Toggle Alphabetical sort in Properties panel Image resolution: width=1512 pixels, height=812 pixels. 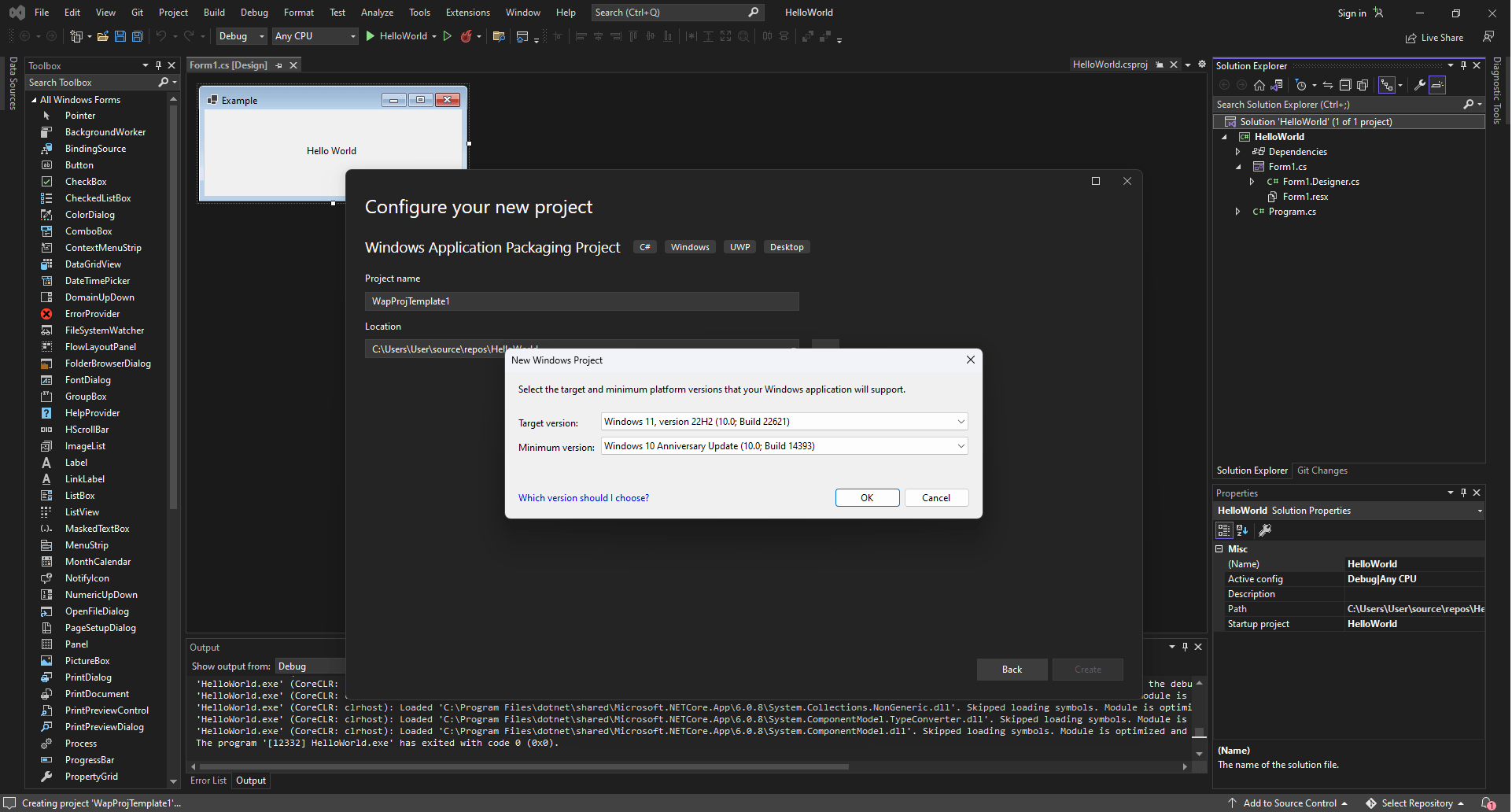[1242, 530]
